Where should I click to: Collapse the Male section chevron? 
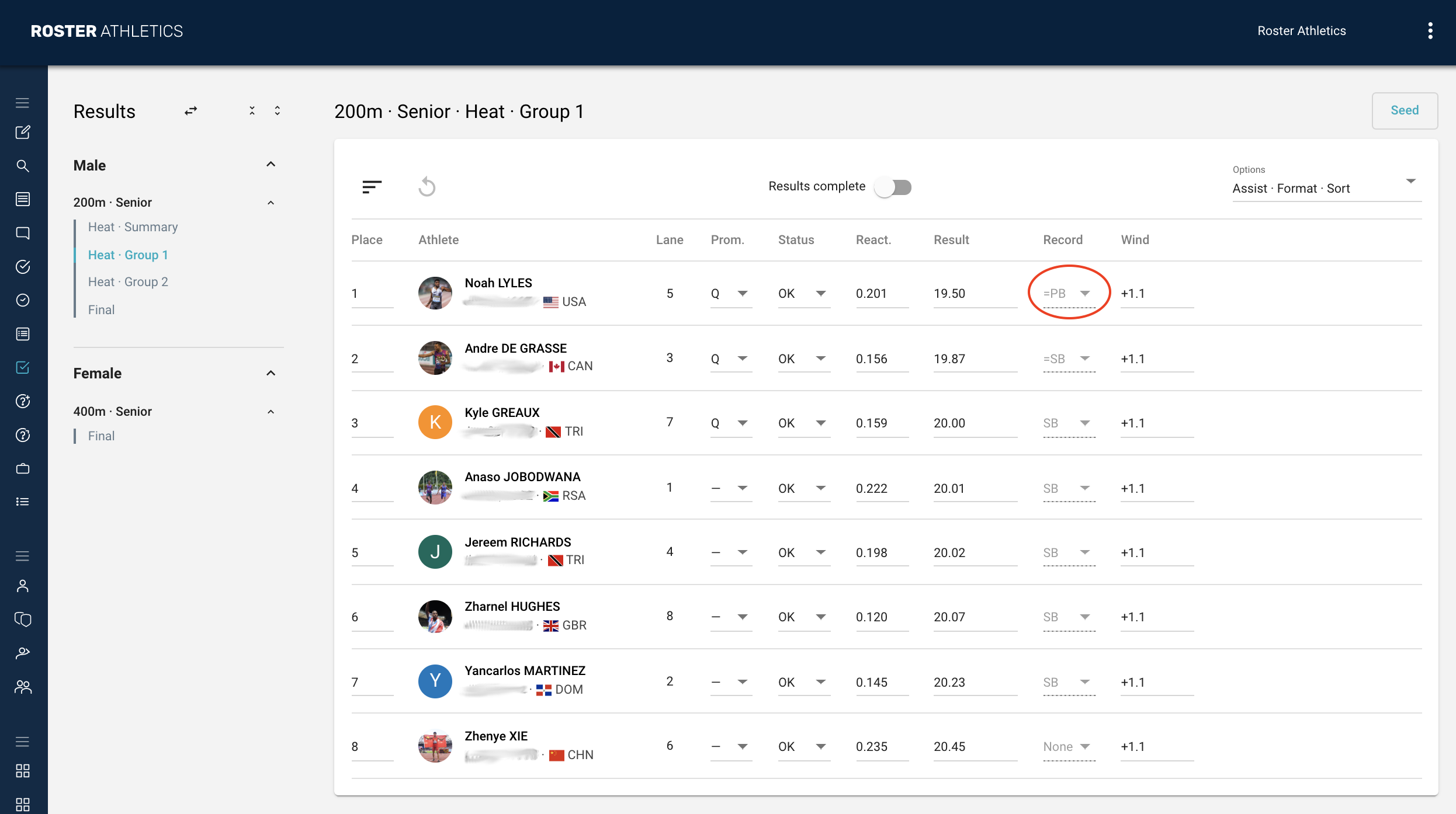(271, 165)
